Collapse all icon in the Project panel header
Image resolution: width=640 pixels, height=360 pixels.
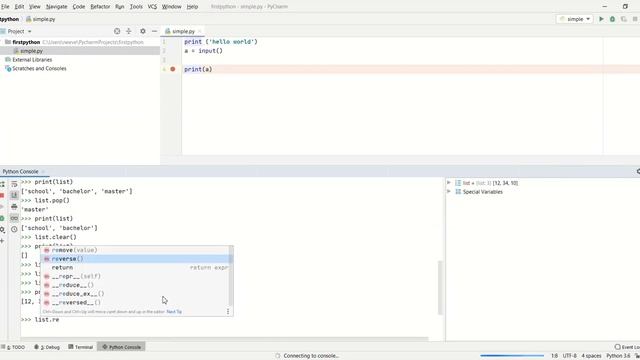(129, 31)
